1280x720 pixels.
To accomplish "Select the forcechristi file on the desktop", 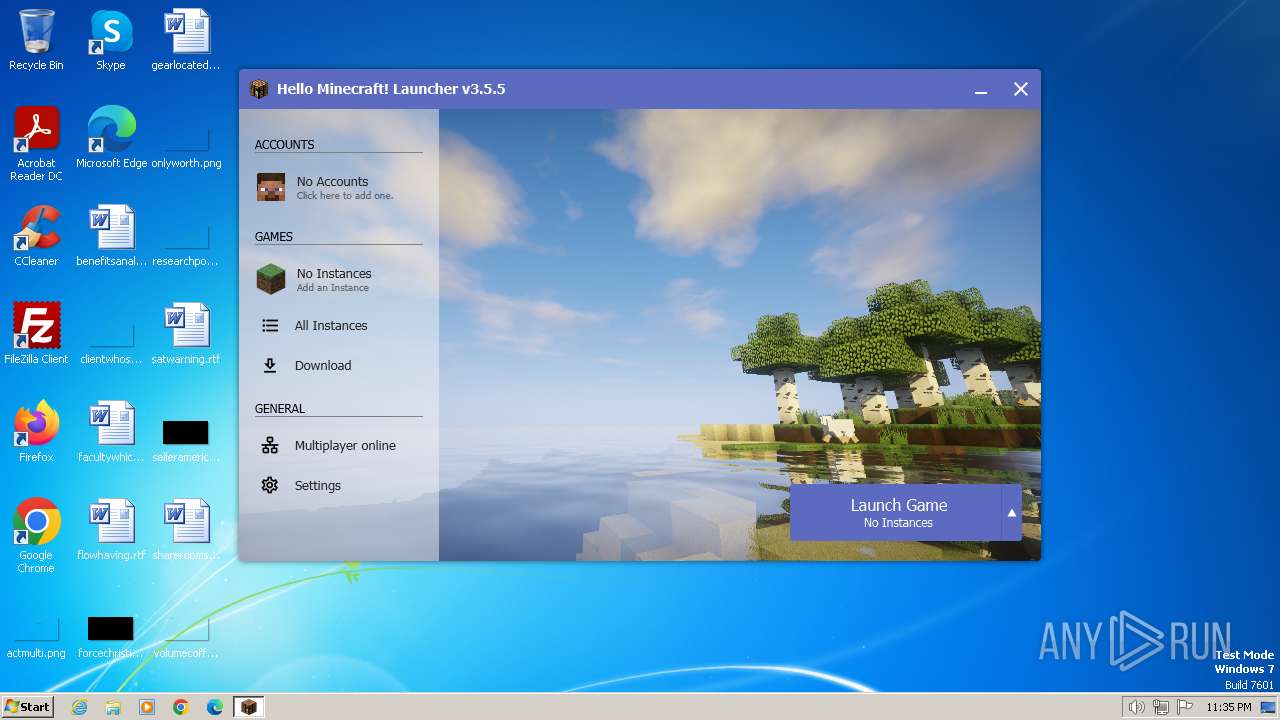I will point(111,638).
